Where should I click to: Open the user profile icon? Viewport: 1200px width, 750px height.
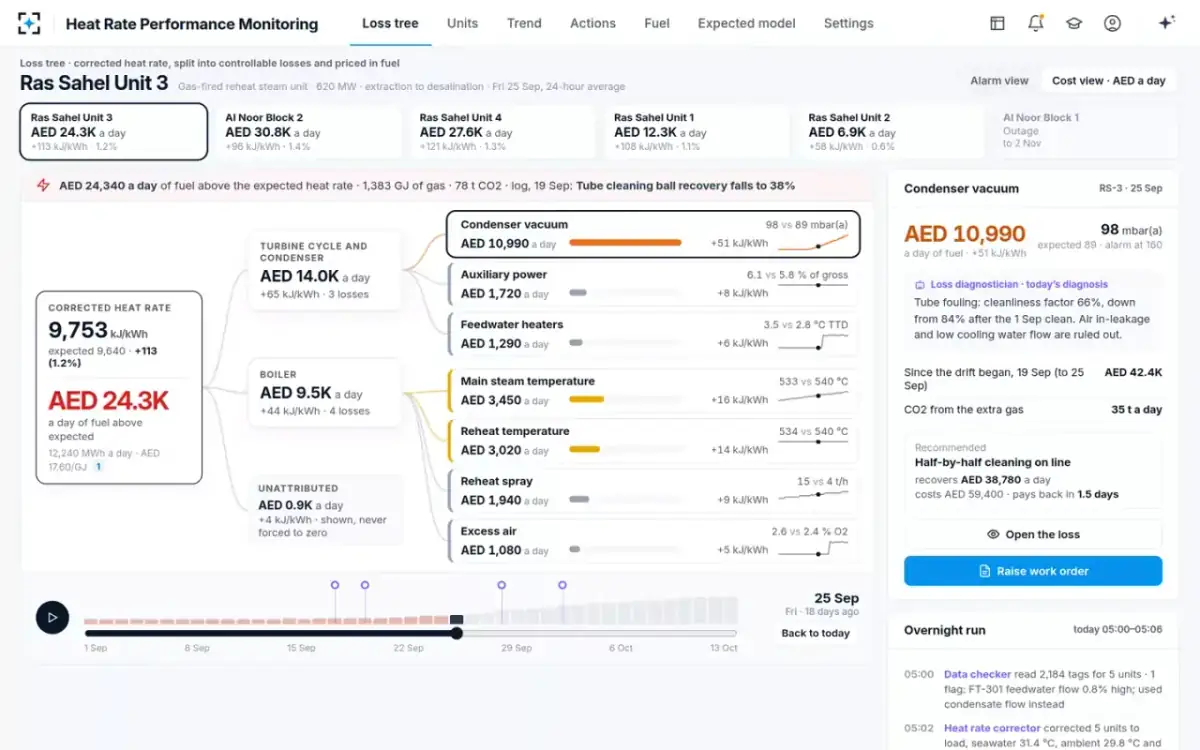point(1112,23)
